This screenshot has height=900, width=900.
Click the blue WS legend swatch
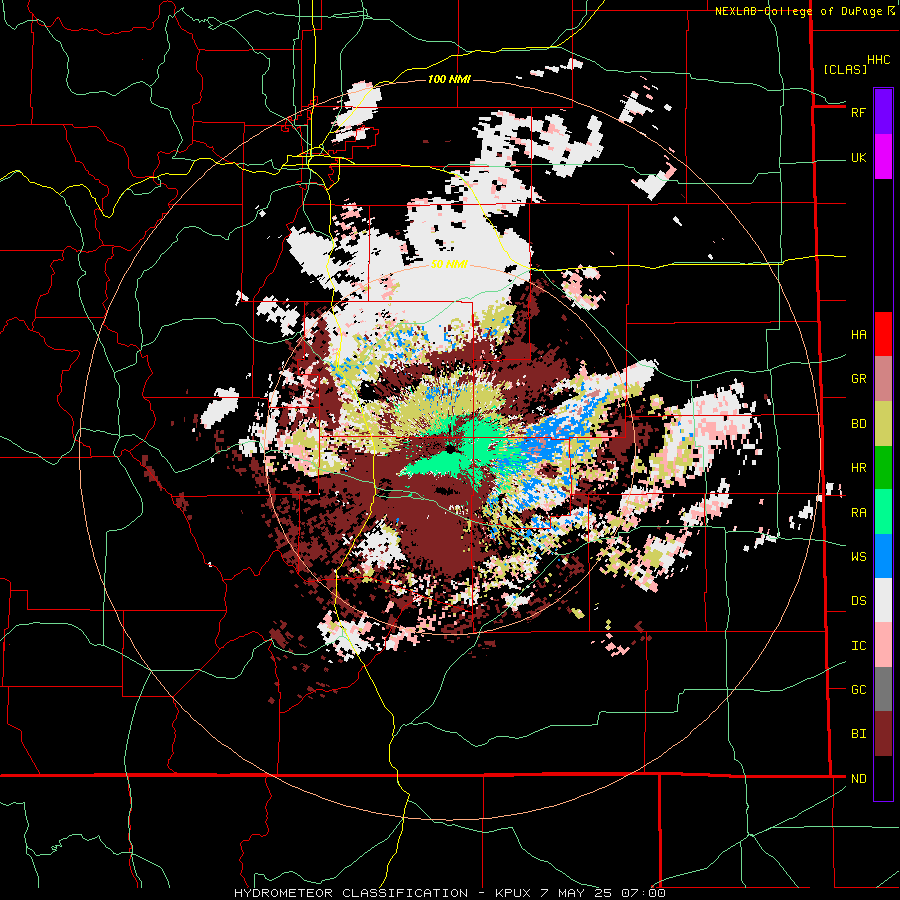coord(883,556)
